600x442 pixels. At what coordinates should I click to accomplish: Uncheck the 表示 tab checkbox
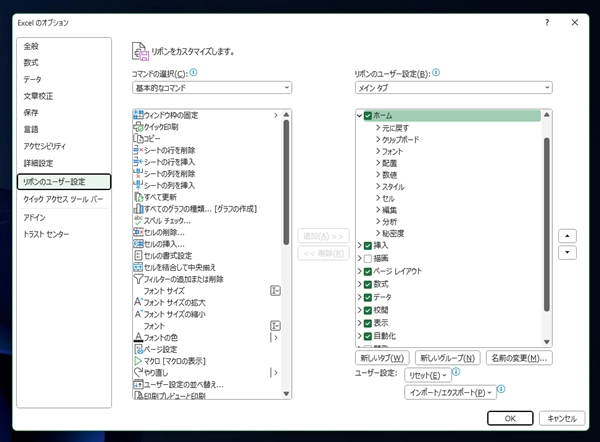point(368,323)
